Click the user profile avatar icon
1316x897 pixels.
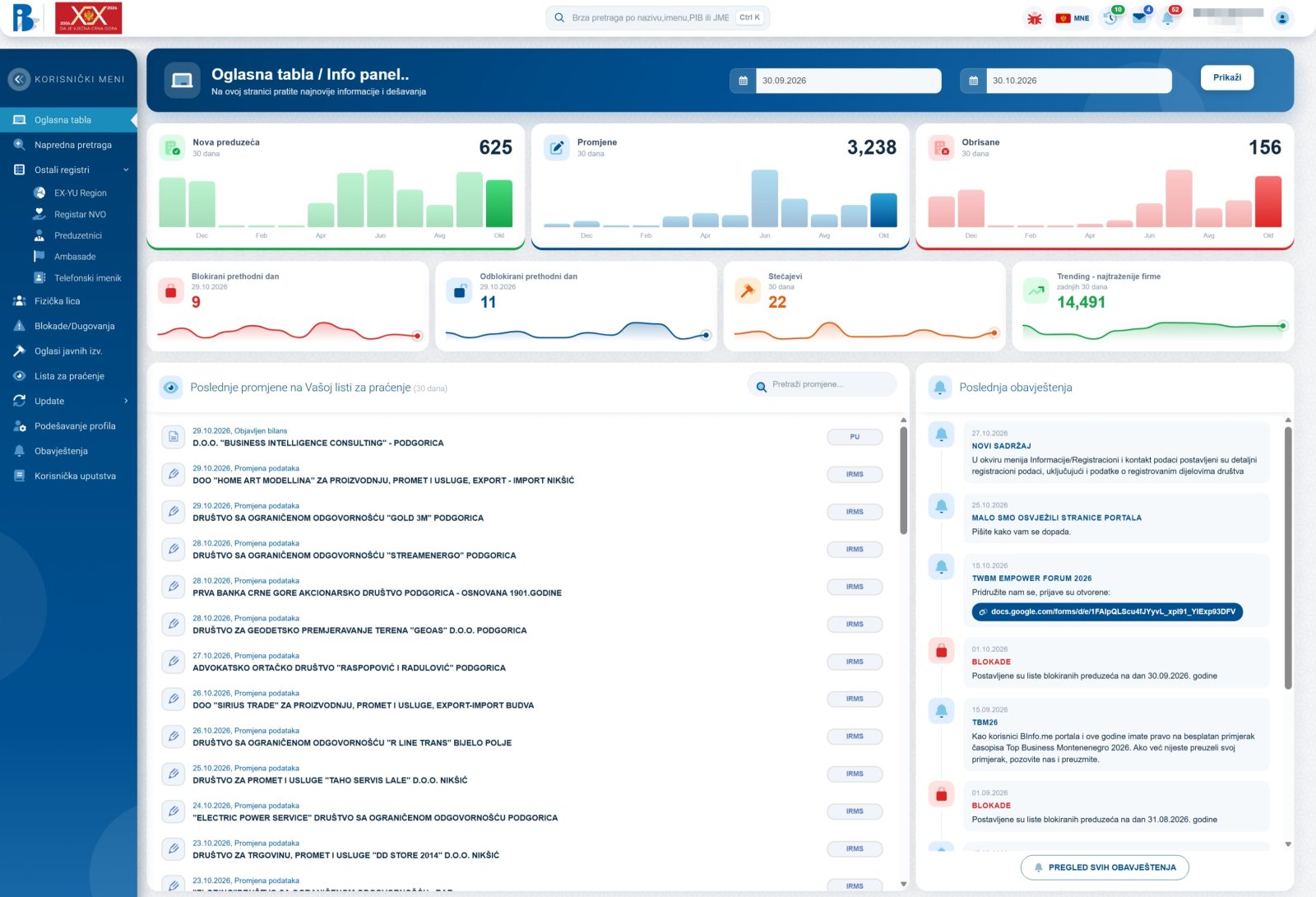(x=1281, y=18)
